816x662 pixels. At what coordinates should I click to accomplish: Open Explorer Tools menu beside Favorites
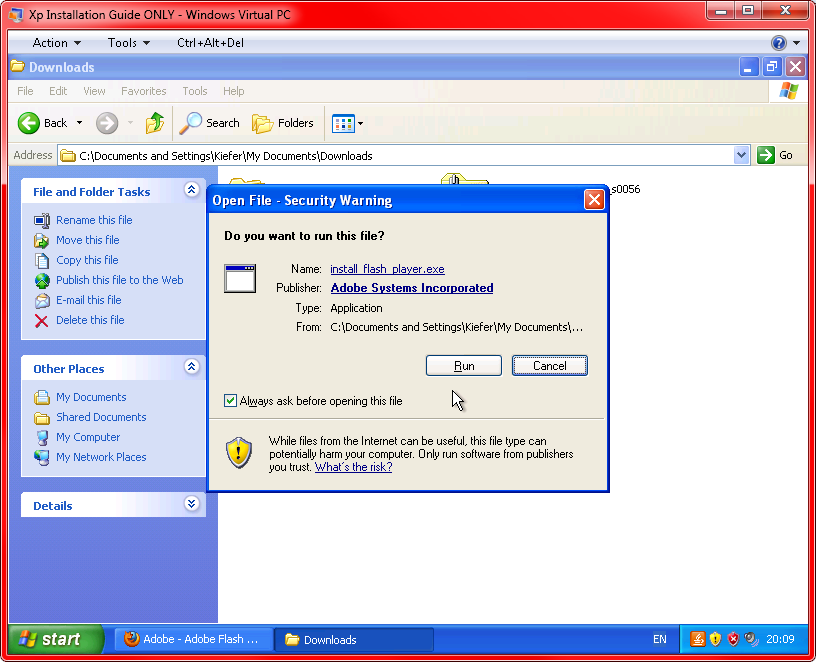(195, 91)
